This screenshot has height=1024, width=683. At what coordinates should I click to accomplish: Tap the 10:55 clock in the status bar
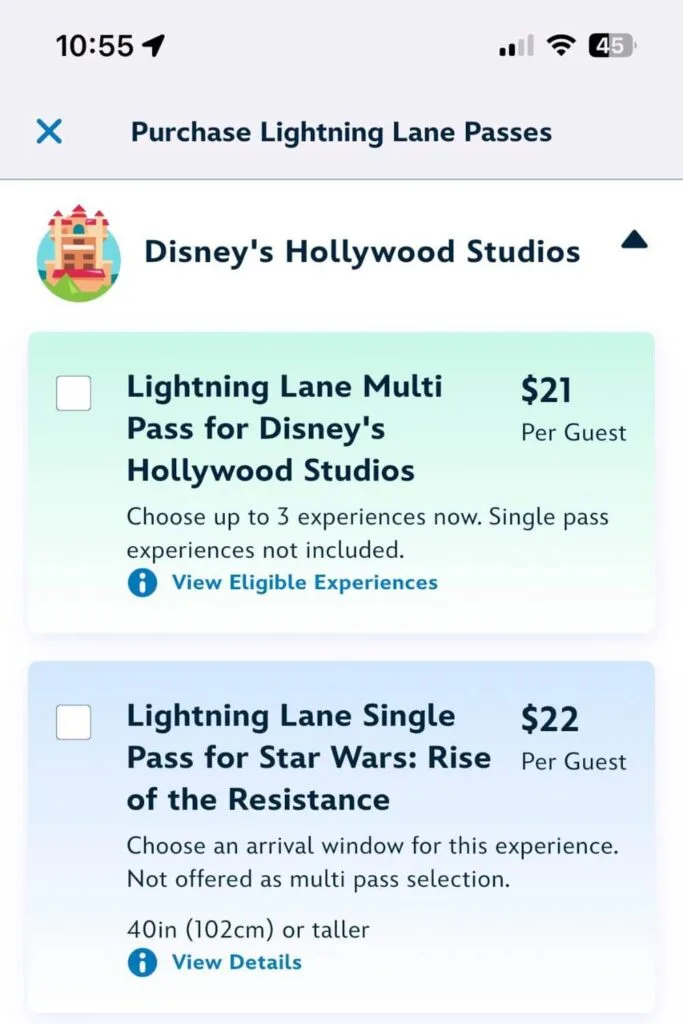point(97,43)
